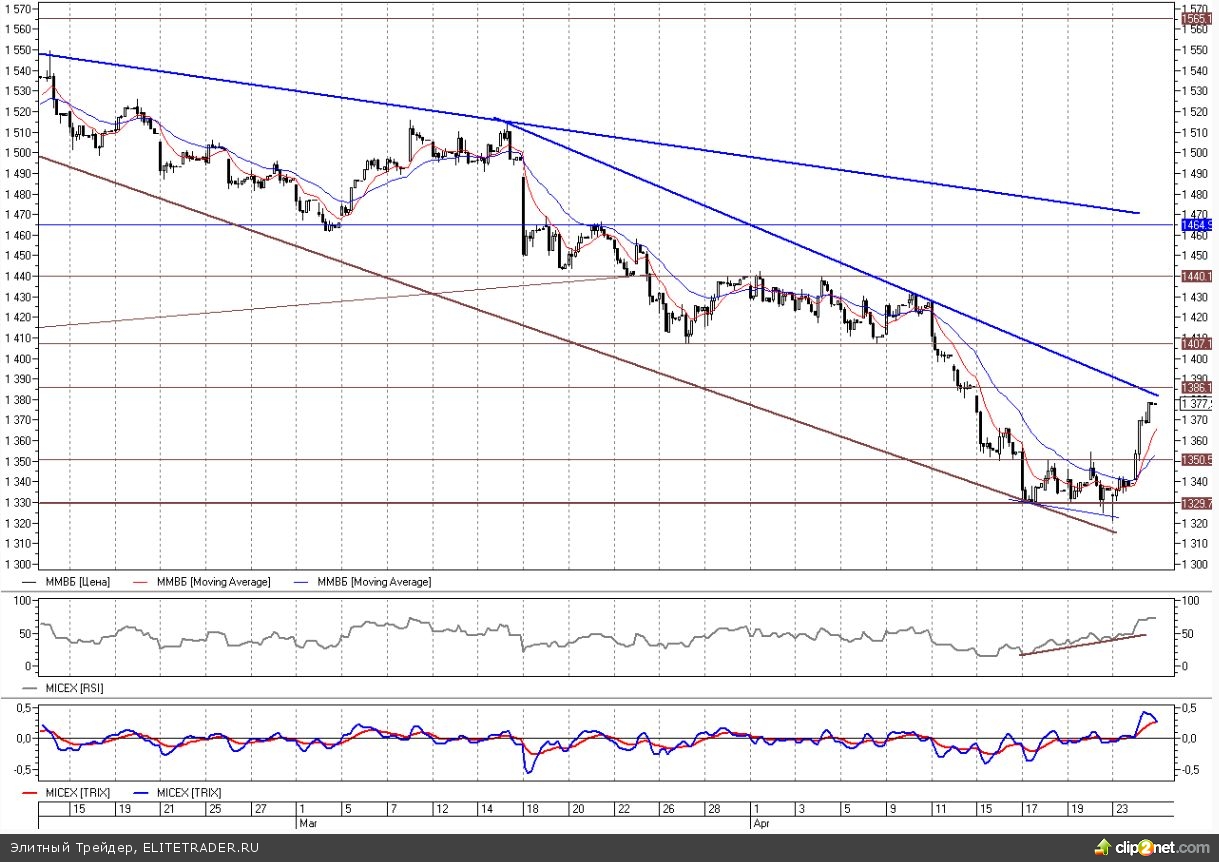
Task: Select the 1440.1 horizontal level tag
Action: (x=1197, y=276)
